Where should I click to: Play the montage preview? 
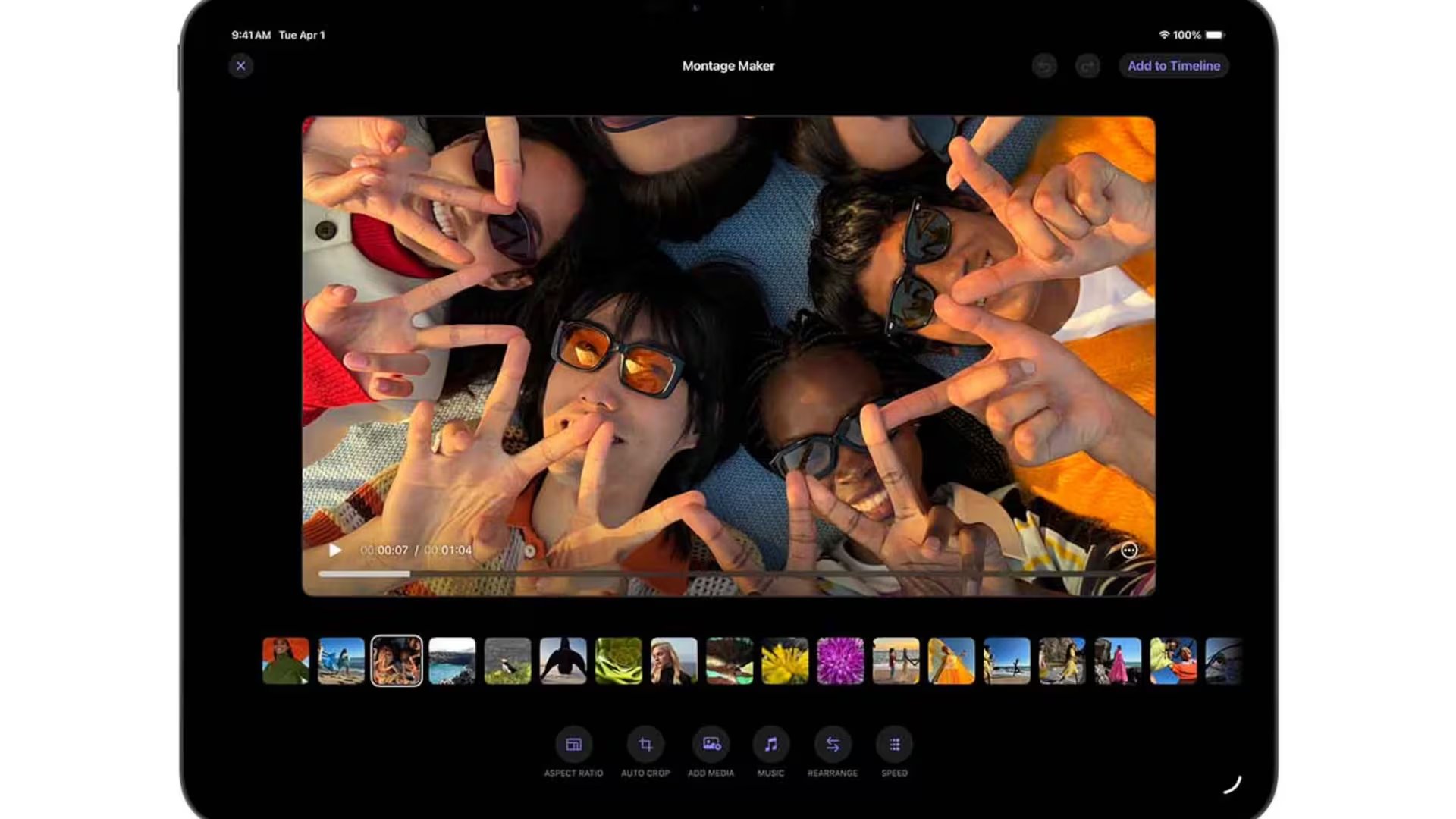pos(335,551)
